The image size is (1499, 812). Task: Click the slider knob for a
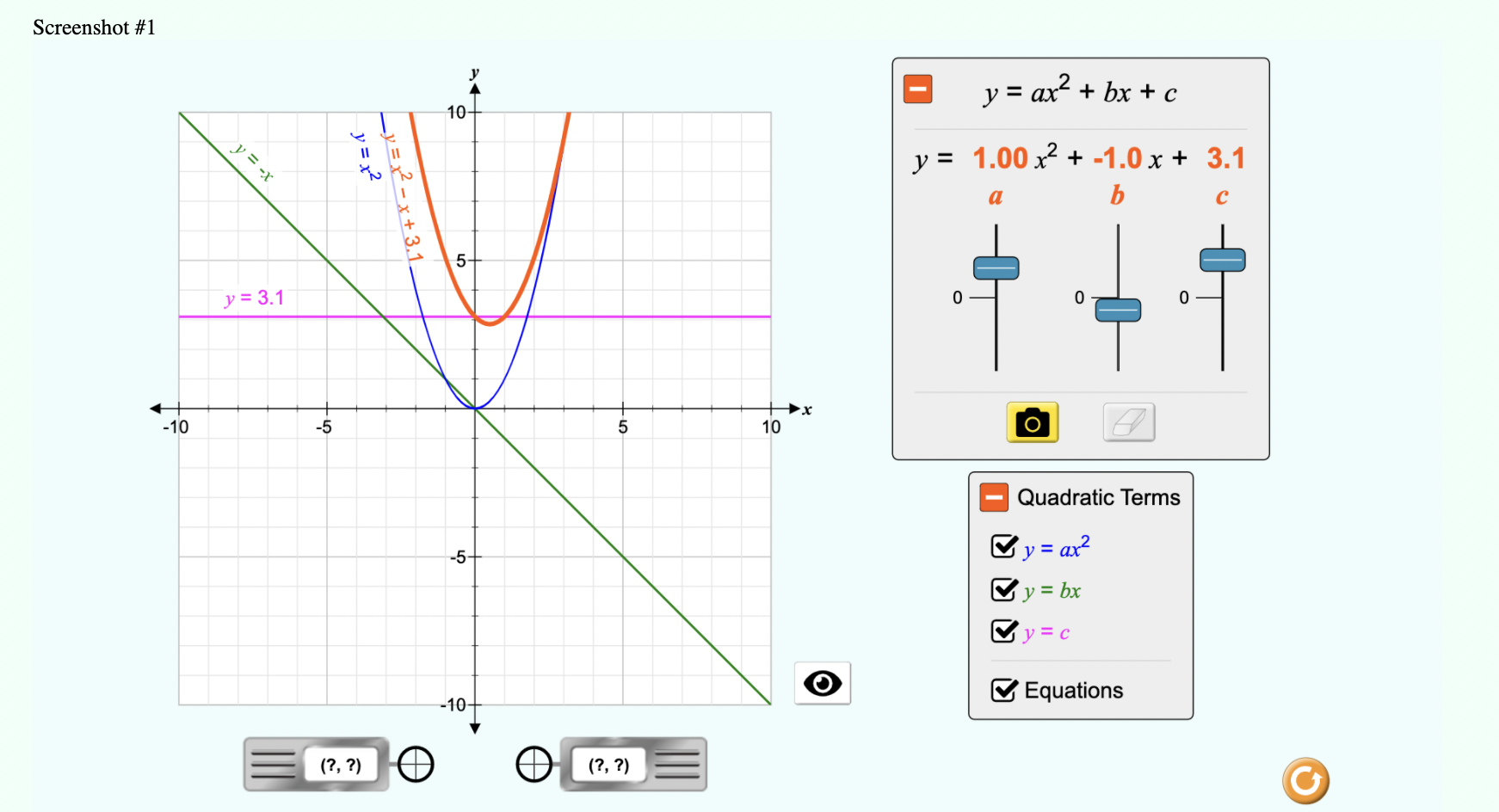(996, 268)
